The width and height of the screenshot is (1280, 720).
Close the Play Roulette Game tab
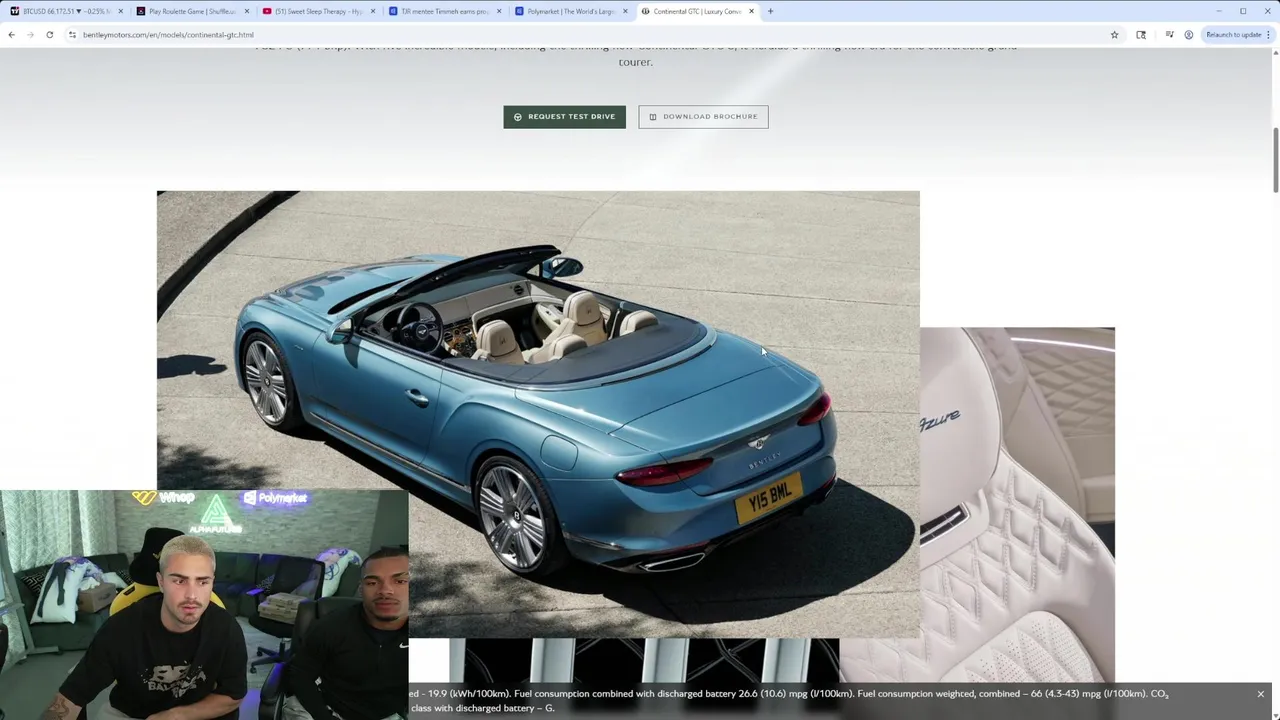[246, 11]
